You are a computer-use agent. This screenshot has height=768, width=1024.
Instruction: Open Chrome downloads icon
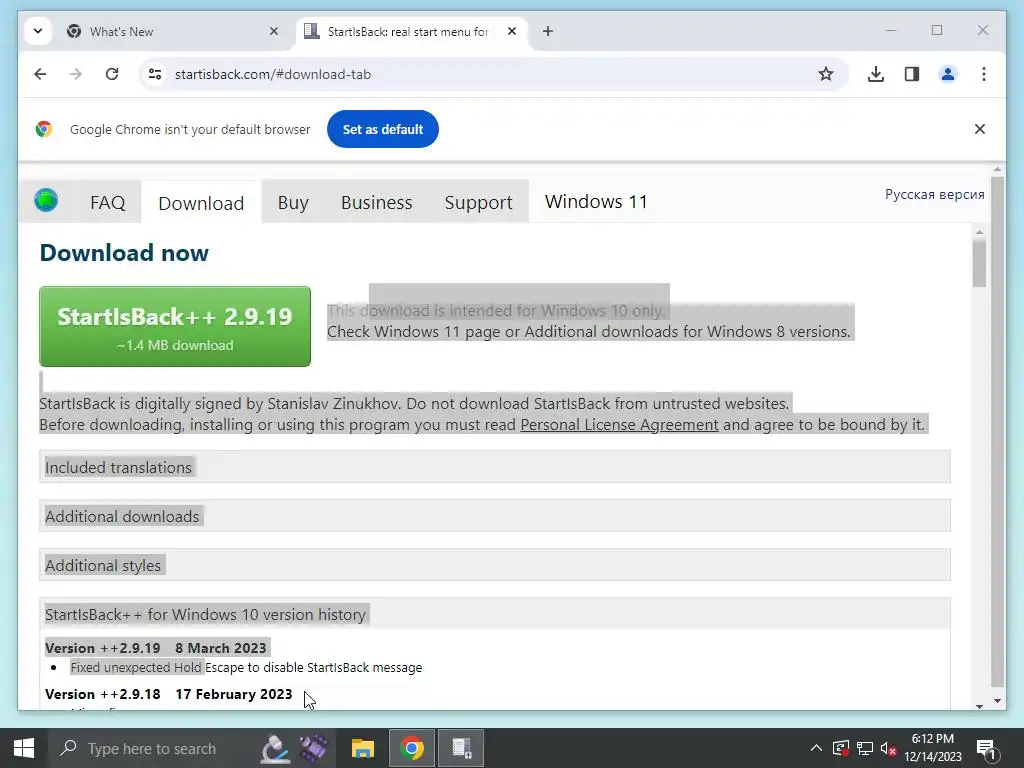click(x=876, y=74)
